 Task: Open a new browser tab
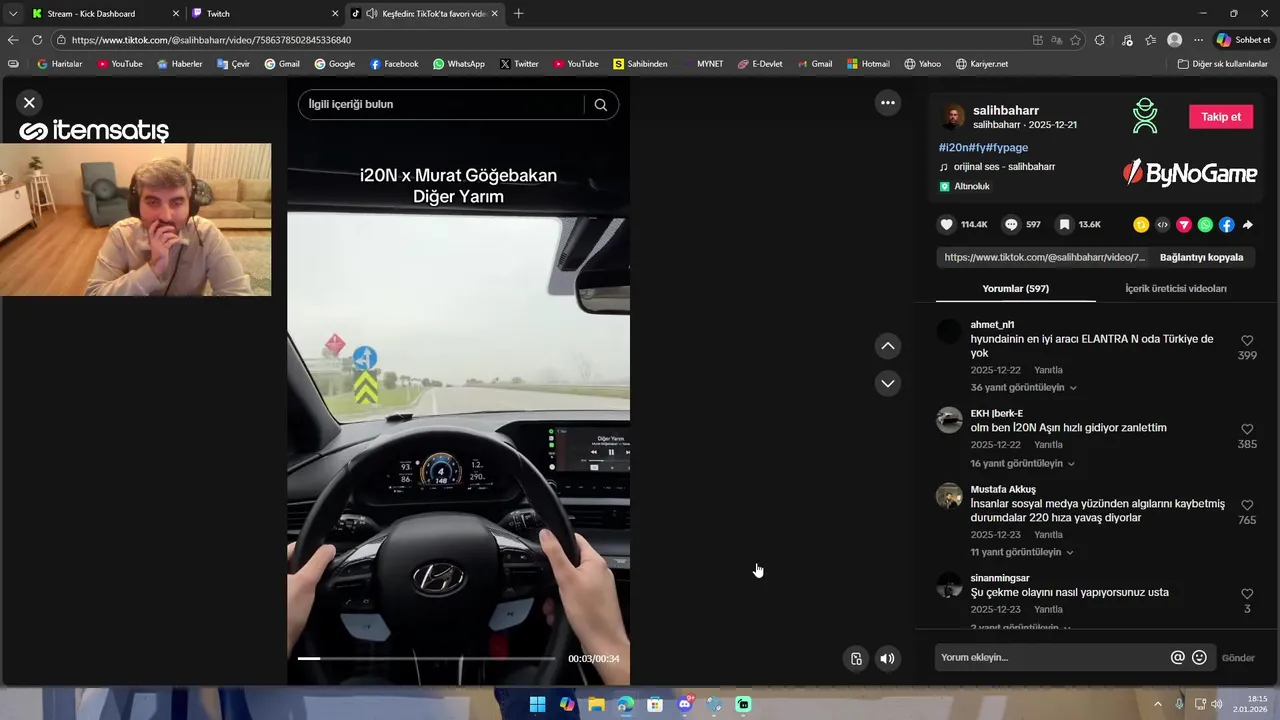(x=518, y=13)
